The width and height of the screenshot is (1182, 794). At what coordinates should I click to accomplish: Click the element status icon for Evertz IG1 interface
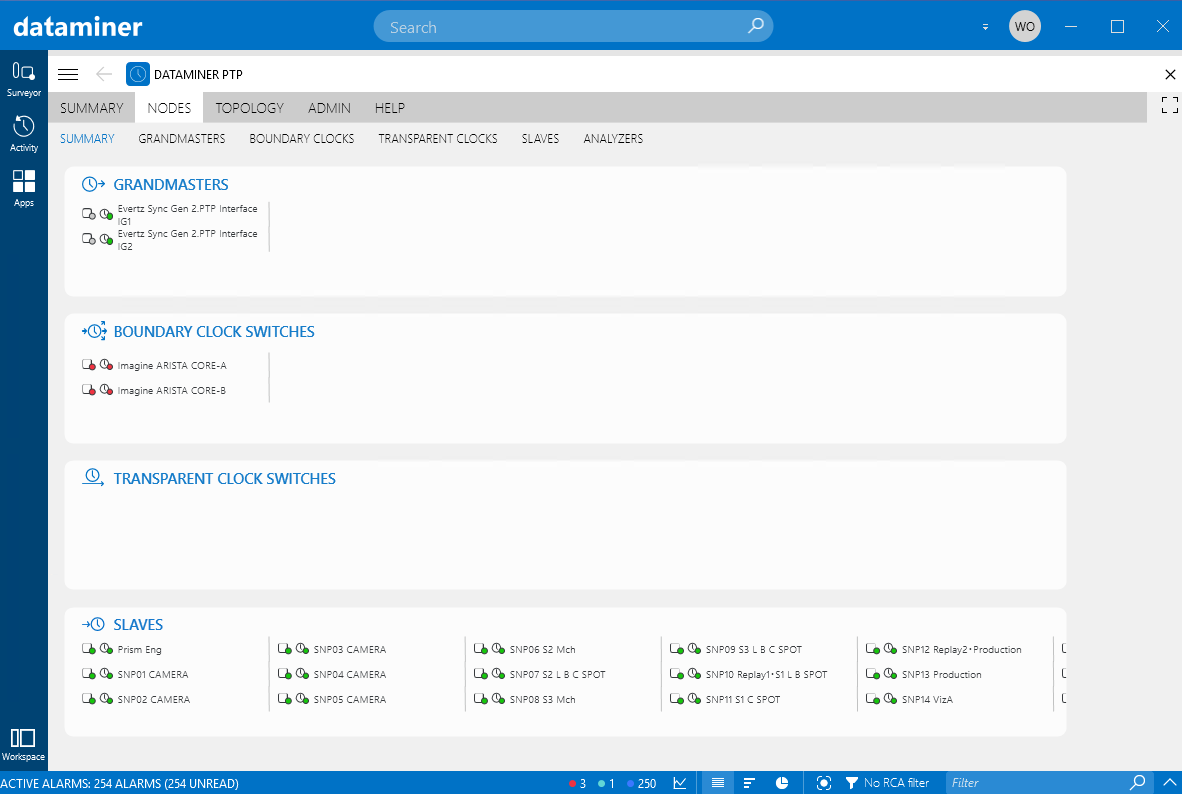tap(89, 214)
